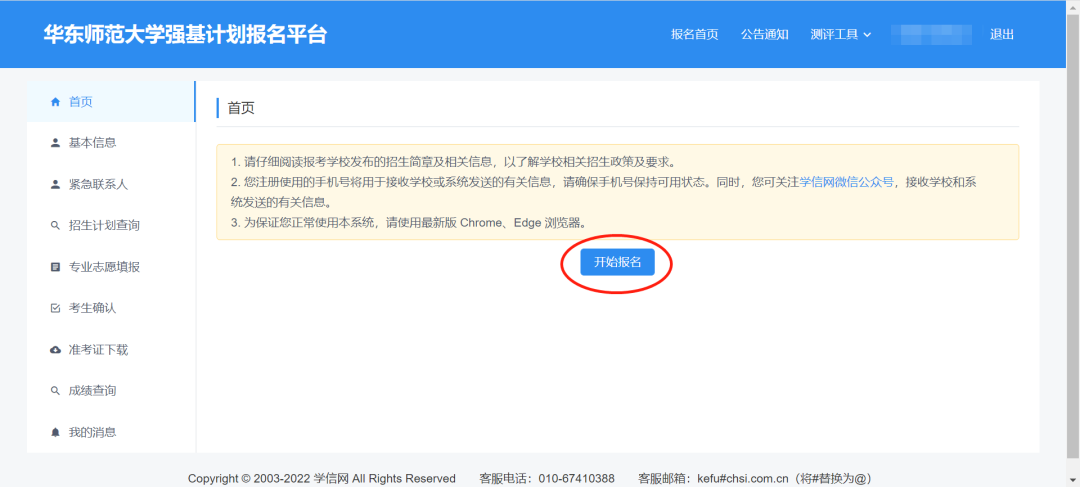
Task: Click 退出 to log out
Action: tap(1001, 34)
